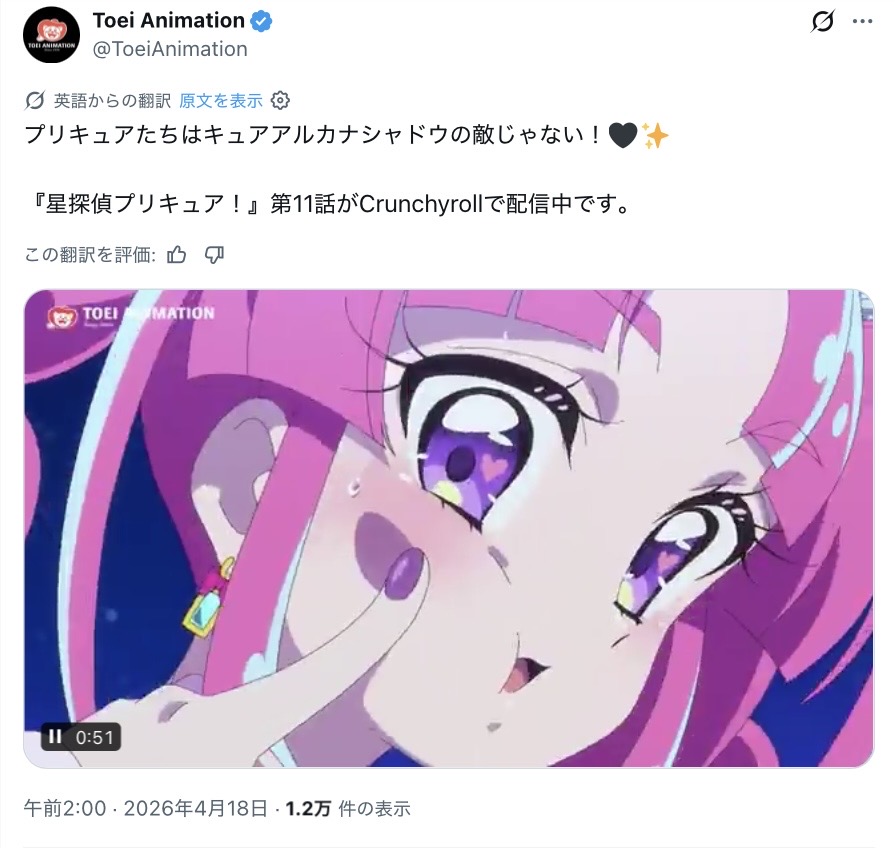
Task: View the 1.2万 views count
Action: (348, 808)
